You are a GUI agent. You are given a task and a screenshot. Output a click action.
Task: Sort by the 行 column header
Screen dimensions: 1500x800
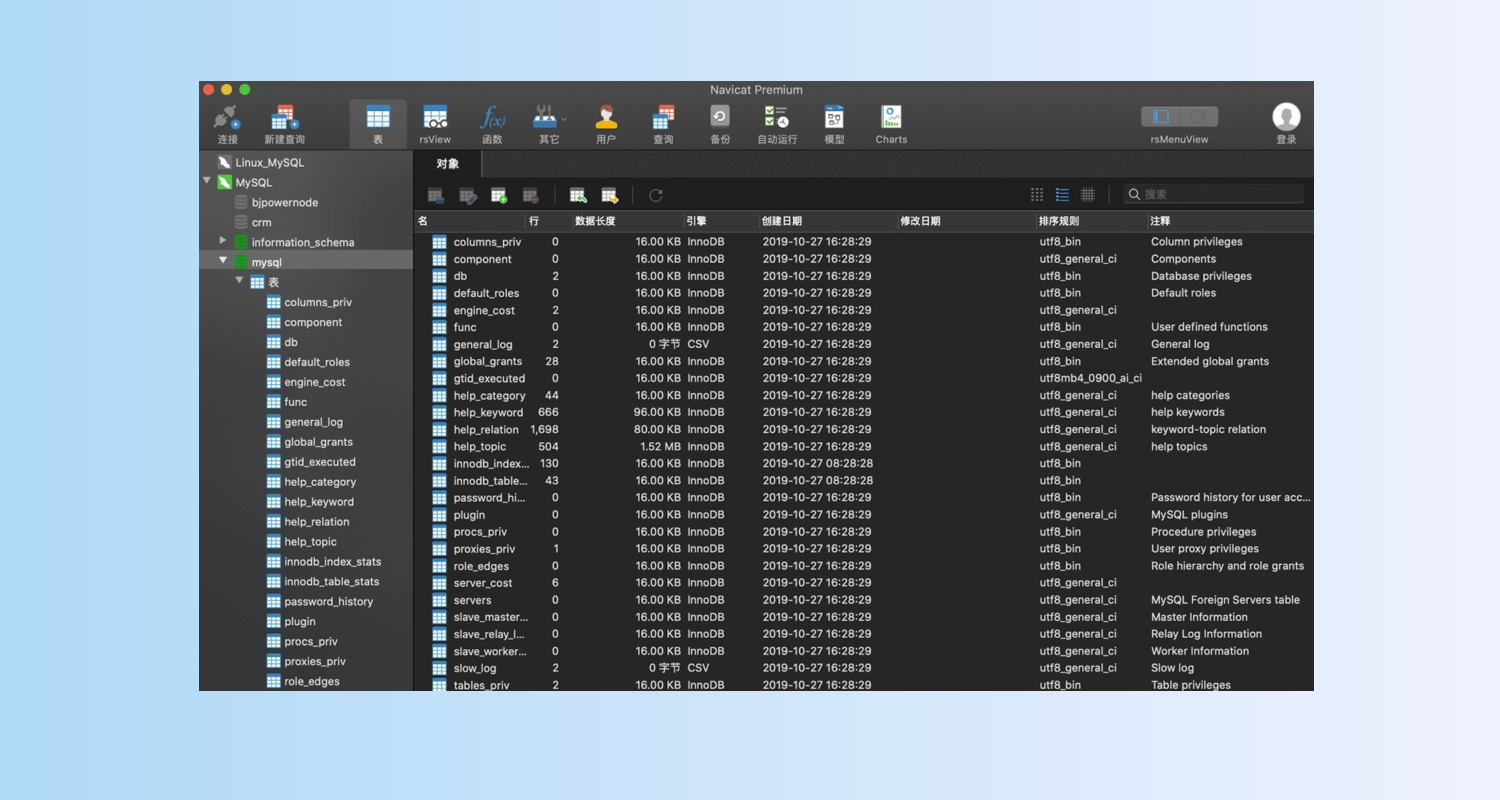point(548,221)
